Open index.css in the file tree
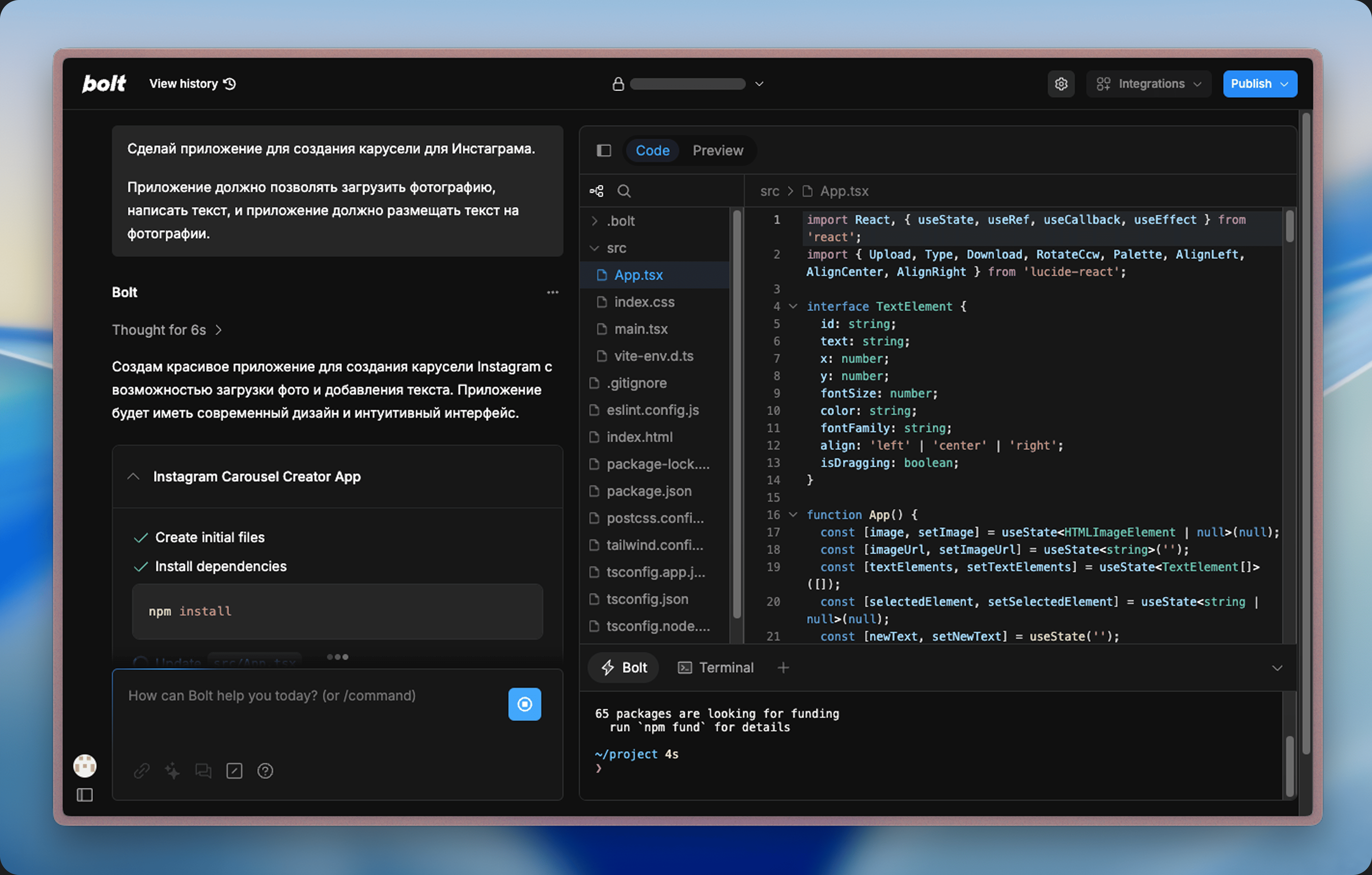This screenshot has width=1372, height=875. point(644,302)
